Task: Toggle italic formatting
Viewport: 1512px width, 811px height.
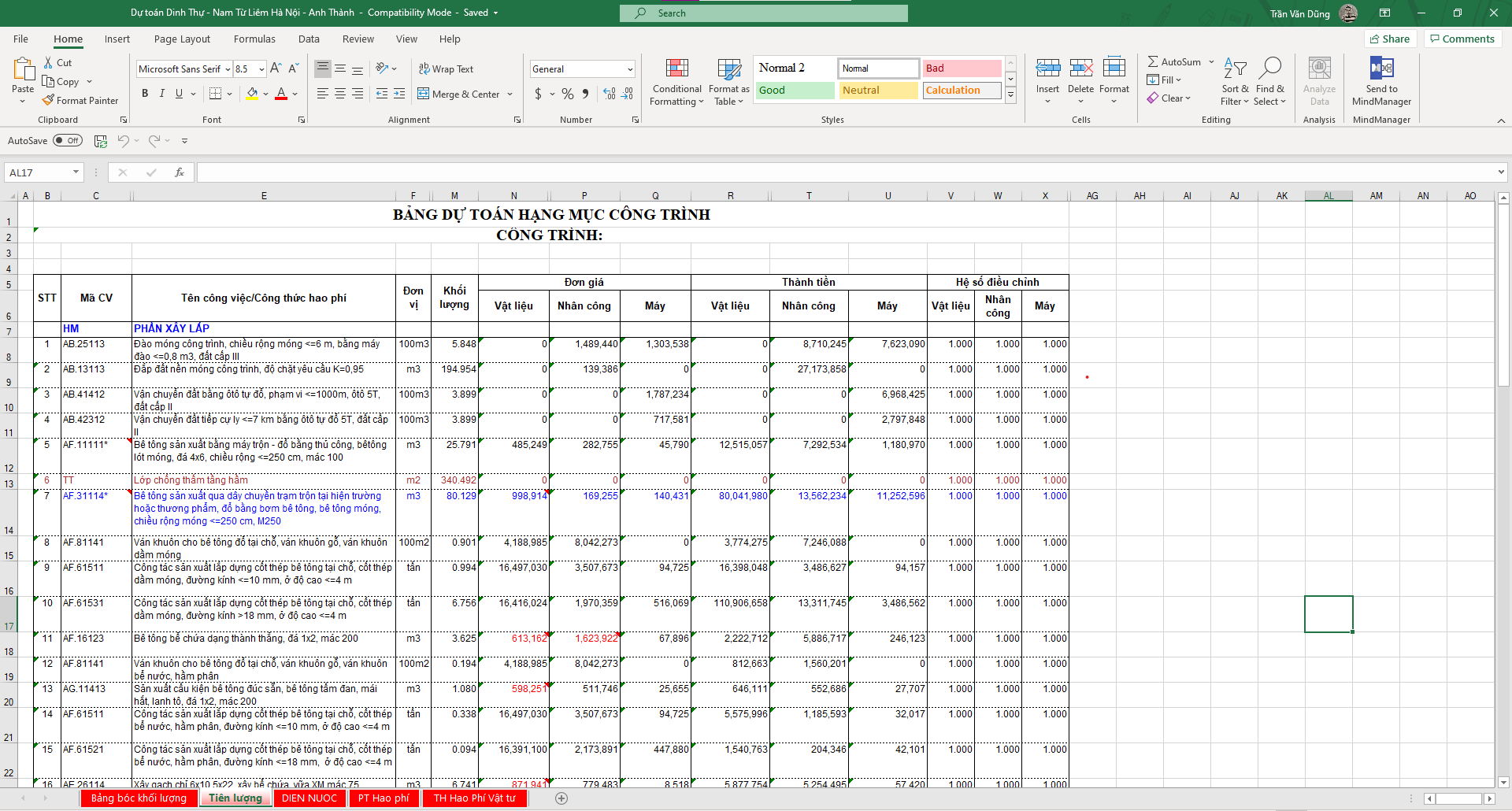Action: point(162,94)
